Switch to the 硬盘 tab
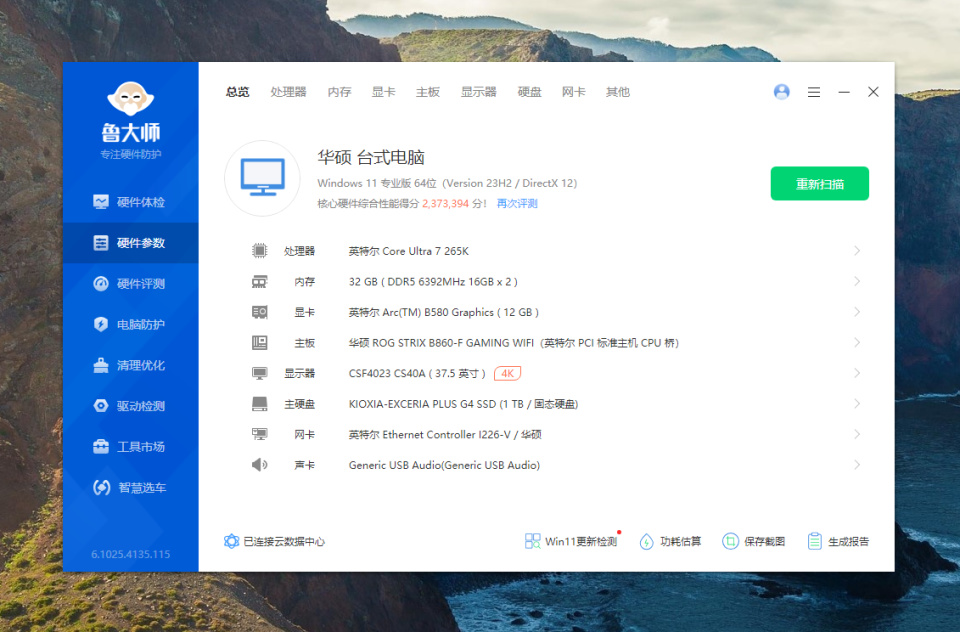This screenshot has width=960, height=632. [x=530, y=92]
